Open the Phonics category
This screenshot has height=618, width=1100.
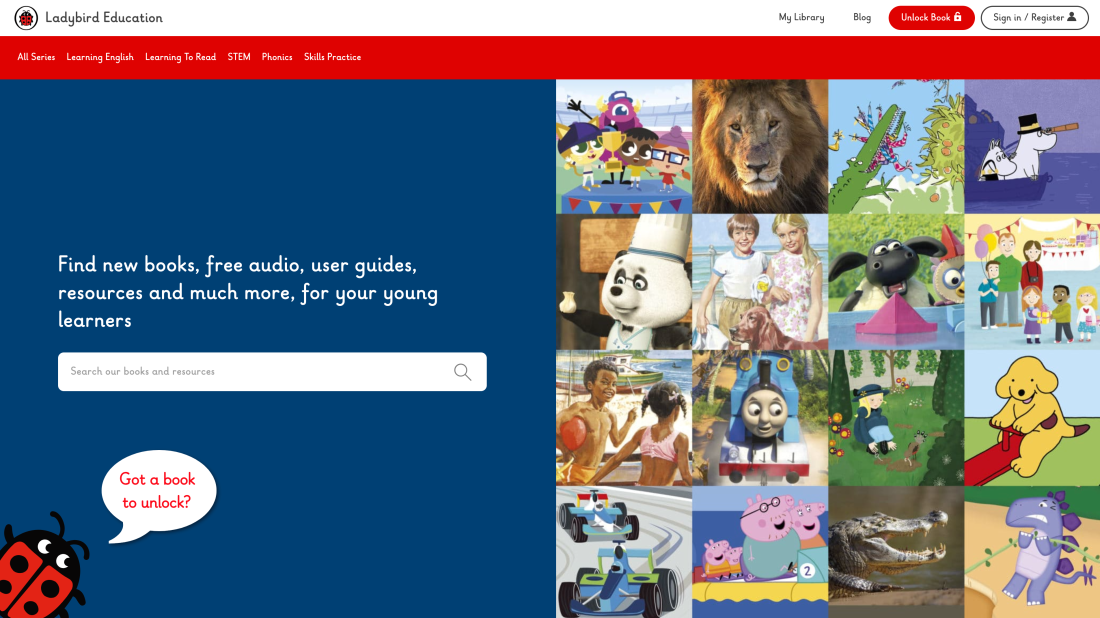pos(277,58)
